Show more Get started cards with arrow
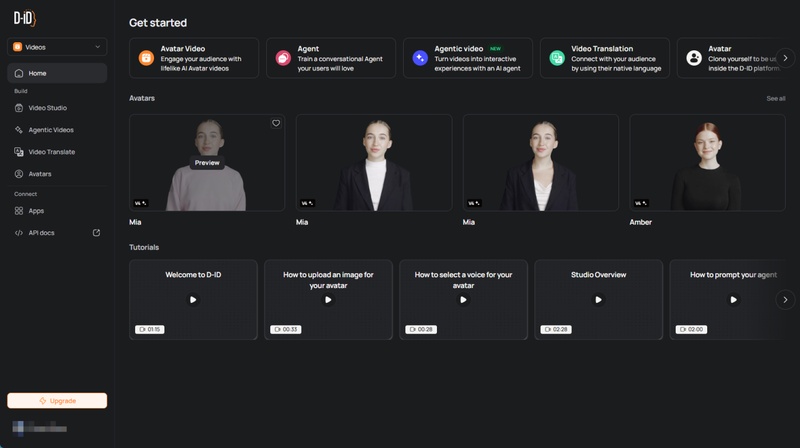Image resolution: width=800 pixels, height=448 pixels. click(785, 58)
